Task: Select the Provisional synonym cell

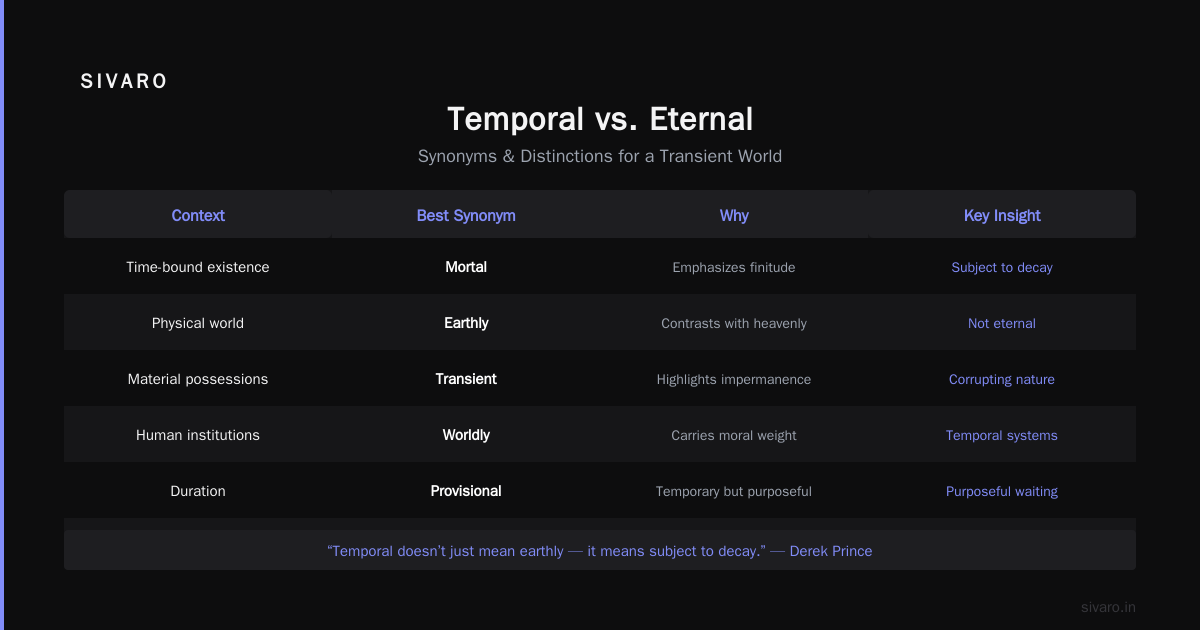Action: [x=466, y=491]
